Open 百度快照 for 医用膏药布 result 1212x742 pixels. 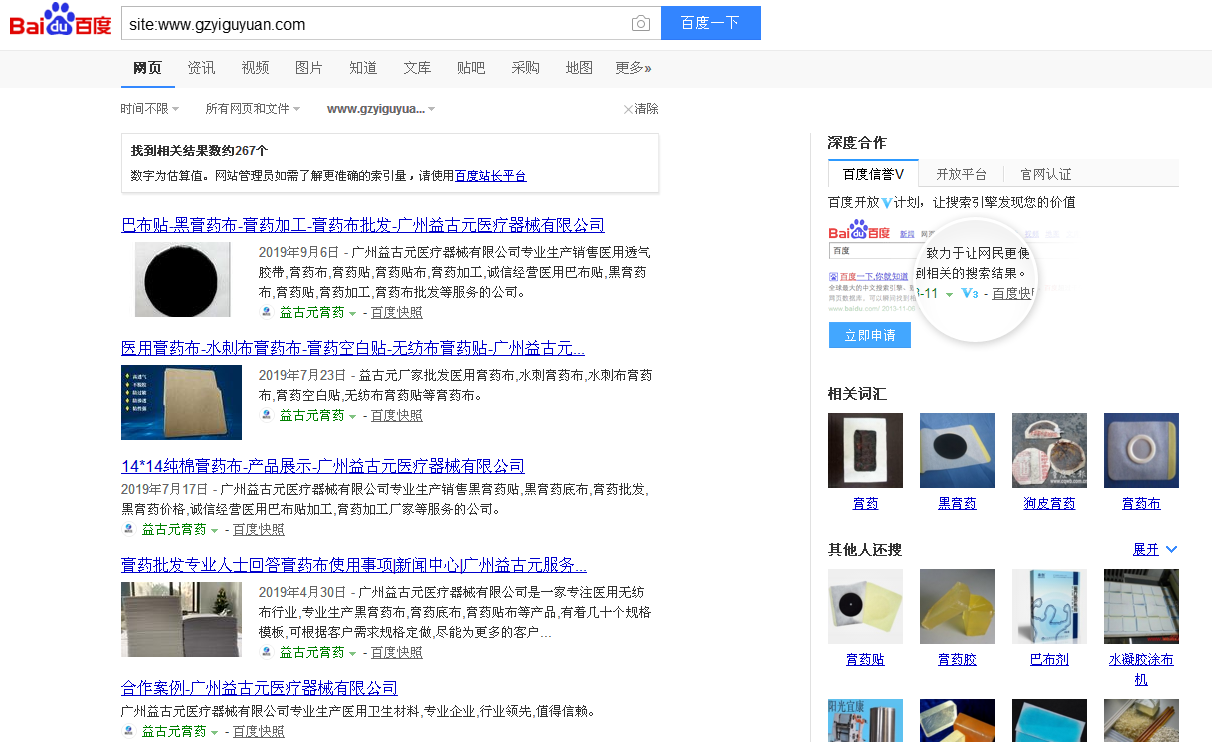tap(397, 415)
